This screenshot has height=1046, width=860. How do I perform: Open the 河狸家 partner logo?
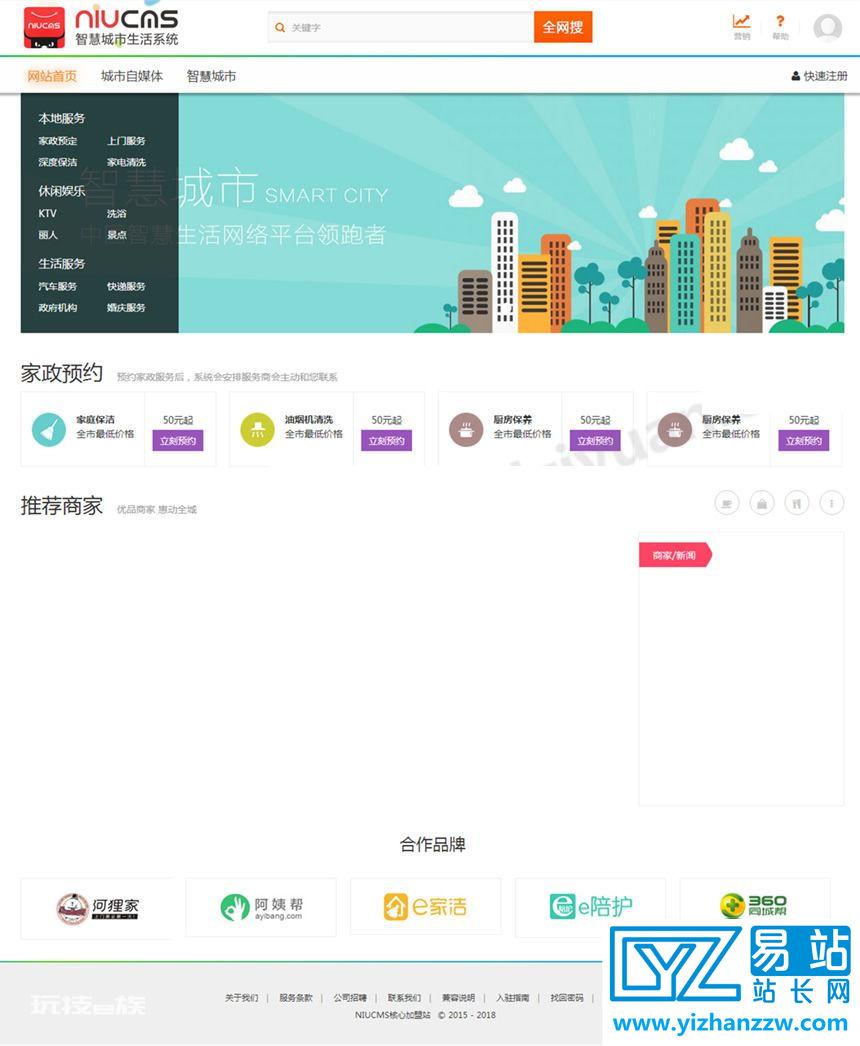(x=97, y=908)
